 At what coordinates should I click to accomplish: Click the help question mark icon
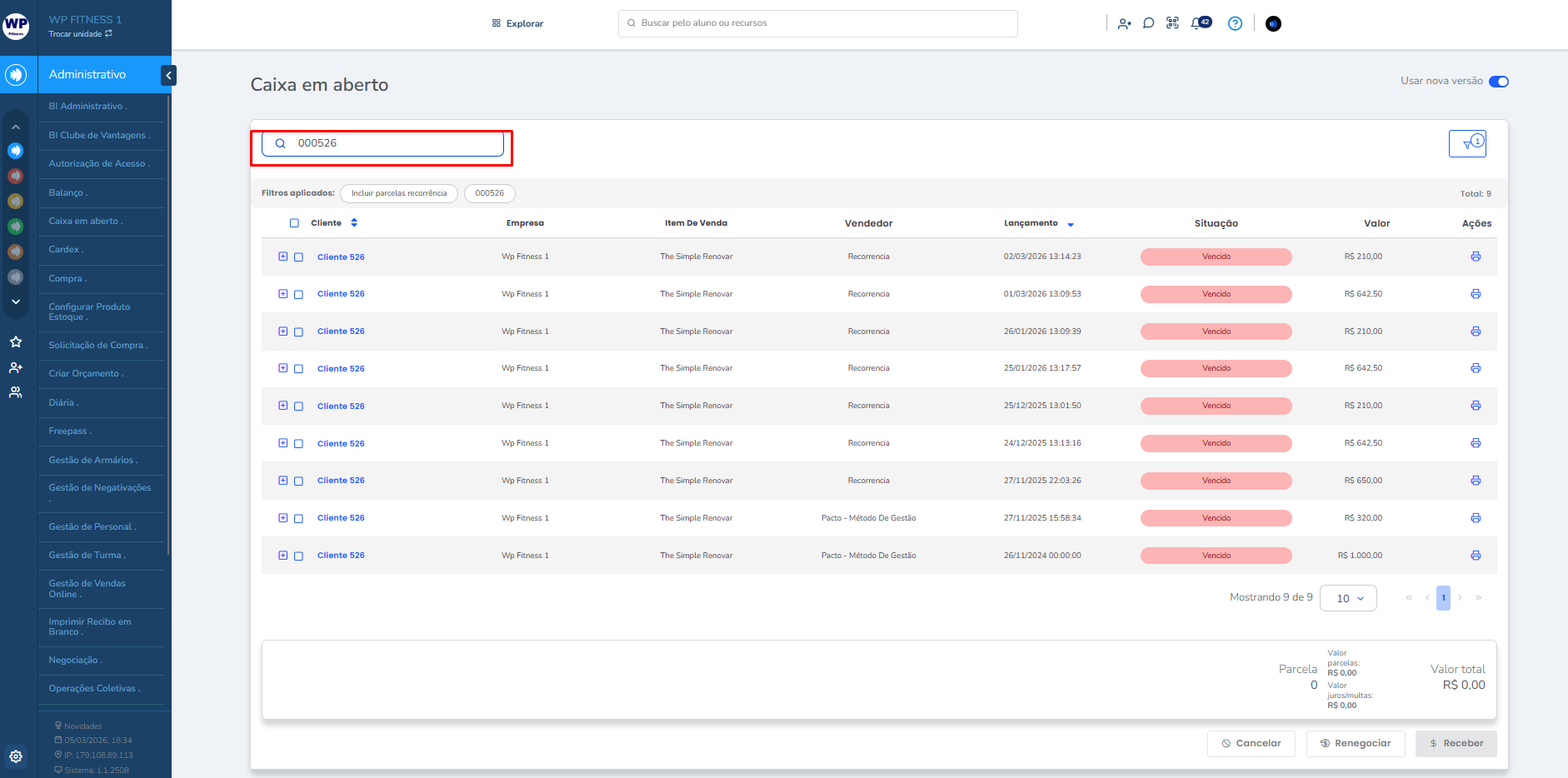click(1235, 23)
